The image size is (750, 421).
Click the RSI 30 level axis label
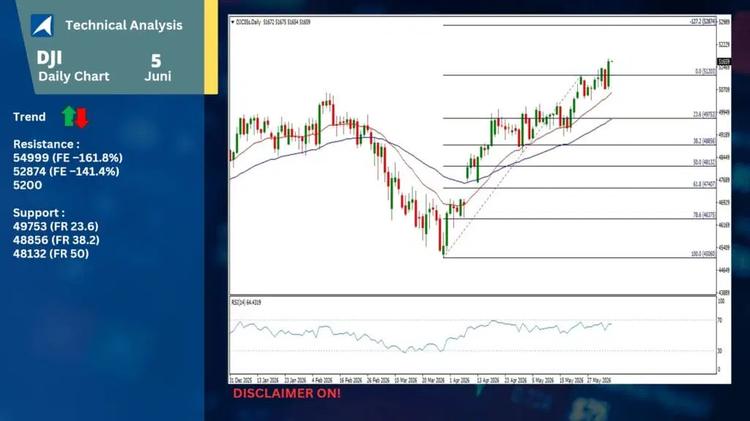coord(720,351)
